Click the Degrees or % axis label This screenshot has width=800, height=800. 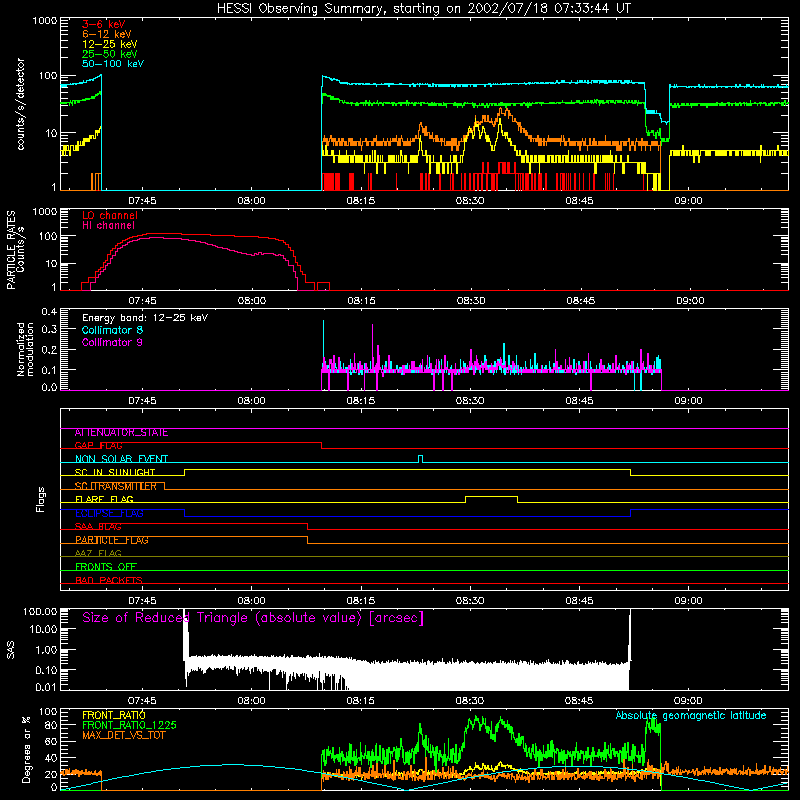click(x=26, y=750)
